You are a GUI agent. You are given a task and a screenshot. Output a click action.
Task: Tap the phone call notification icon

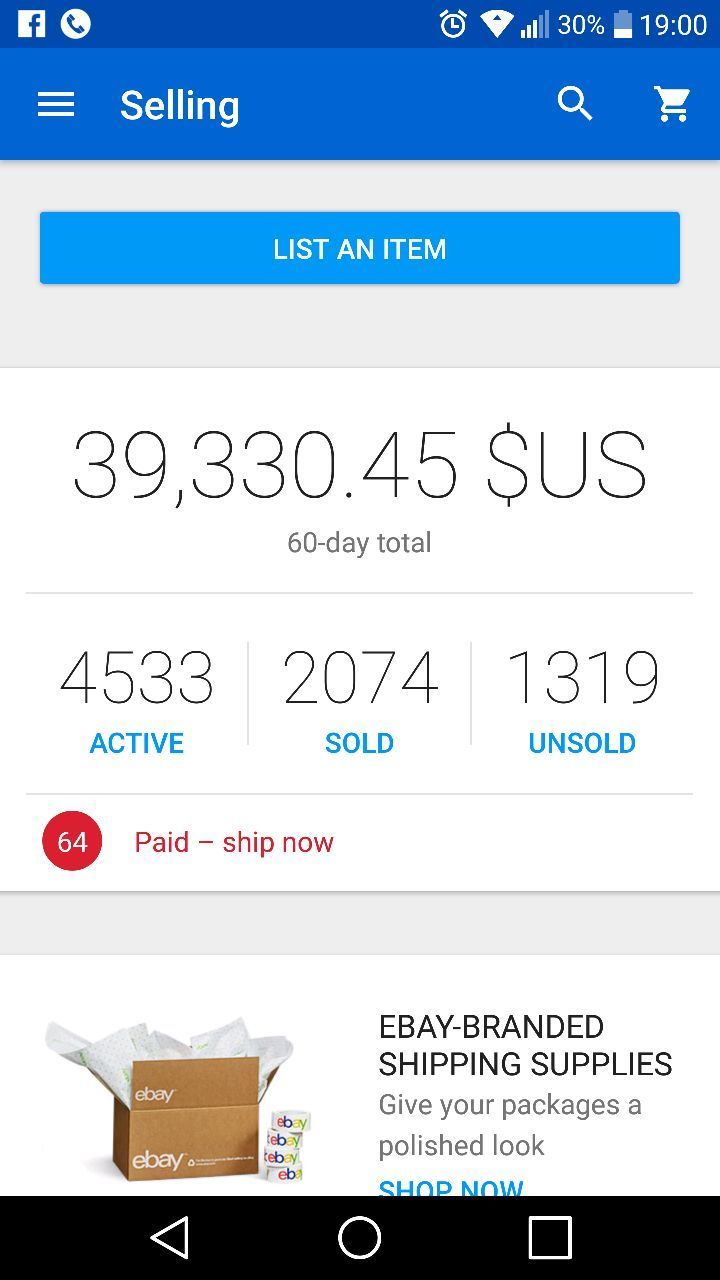[76, 23]
